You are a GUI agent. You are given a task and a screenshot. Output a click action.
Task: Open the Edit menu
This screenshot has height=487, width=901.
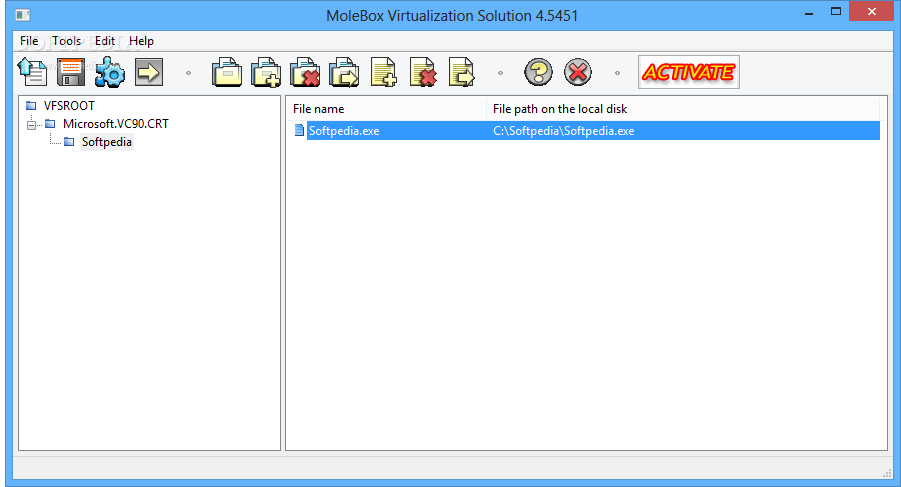pyautogui.click(x=105, y=41)
